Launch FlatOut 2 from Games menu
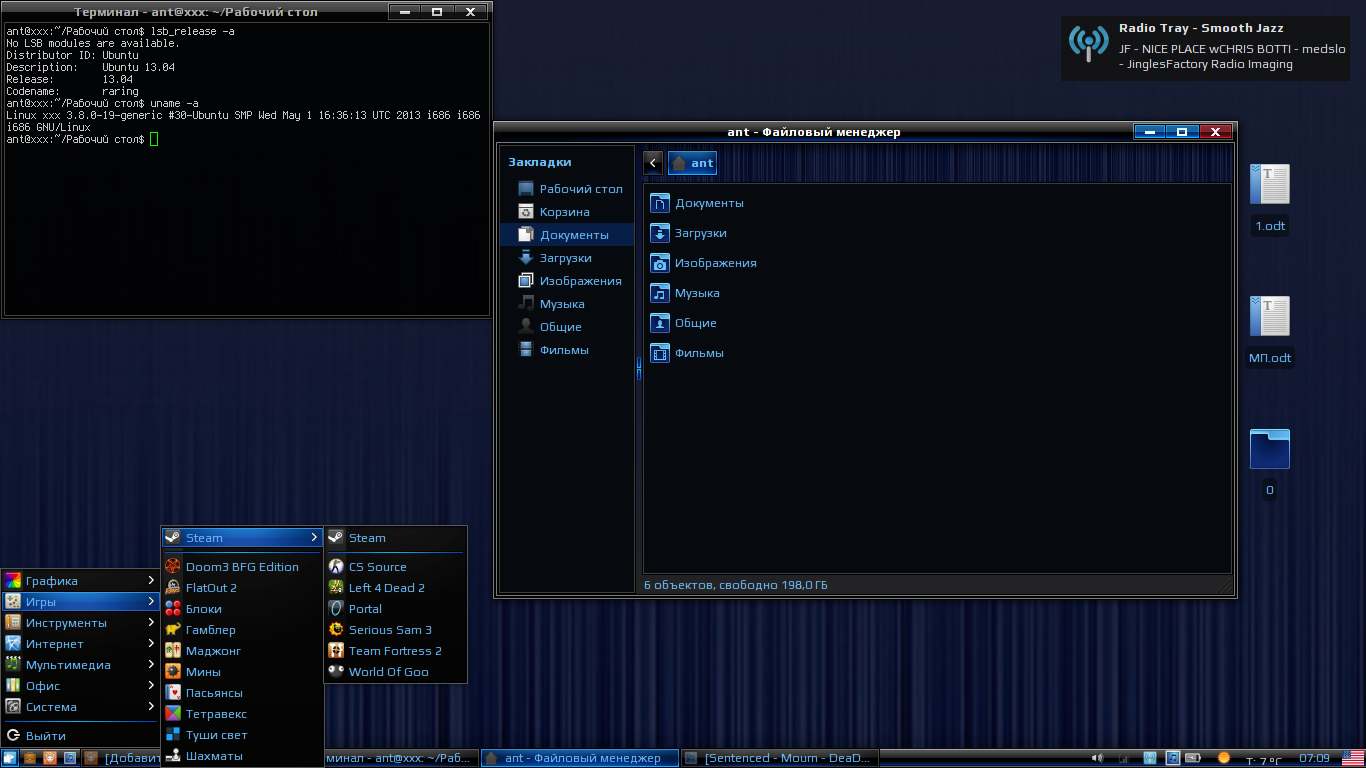Image resolution: width=1366 pixels, height=768 pixels. click(x=242, y=588)
